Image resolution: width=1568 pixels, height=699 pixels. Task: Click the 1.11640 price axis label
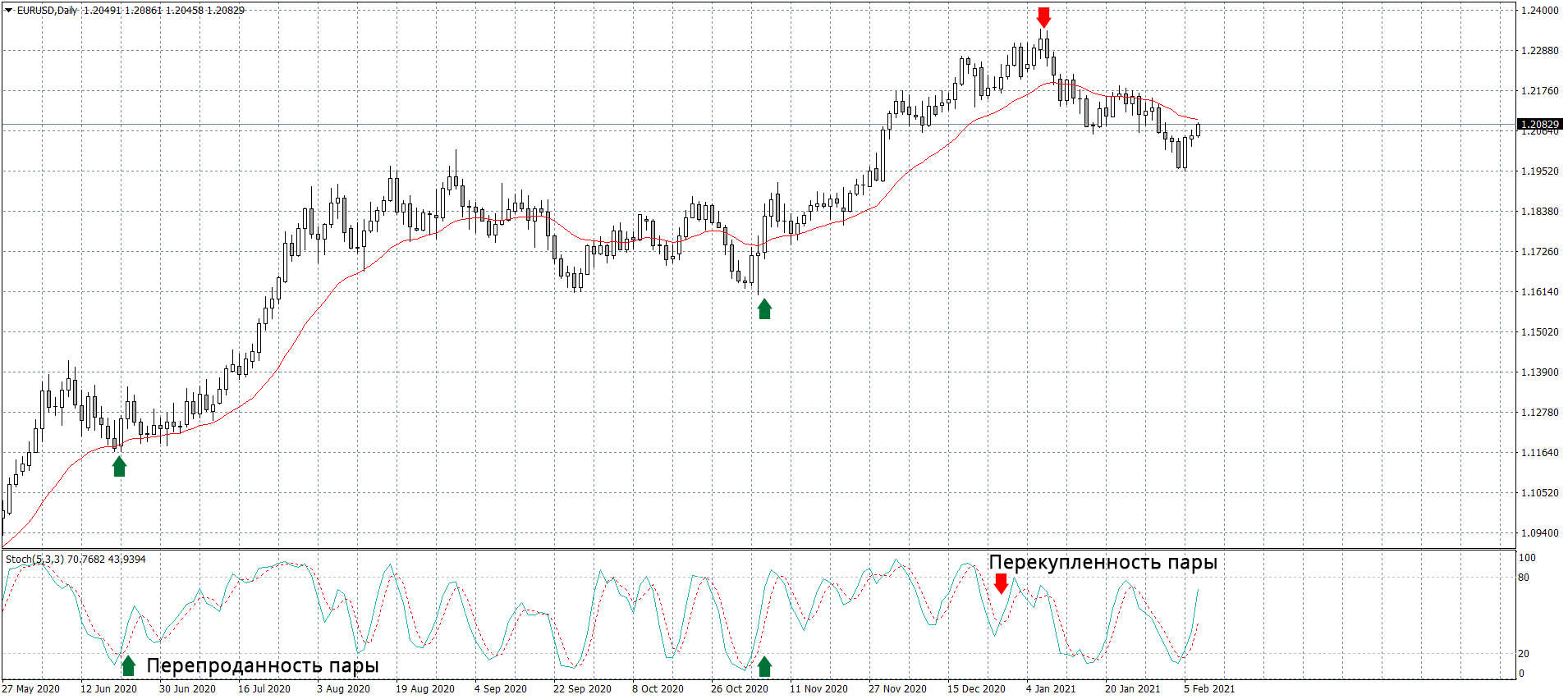[1539, 453]
